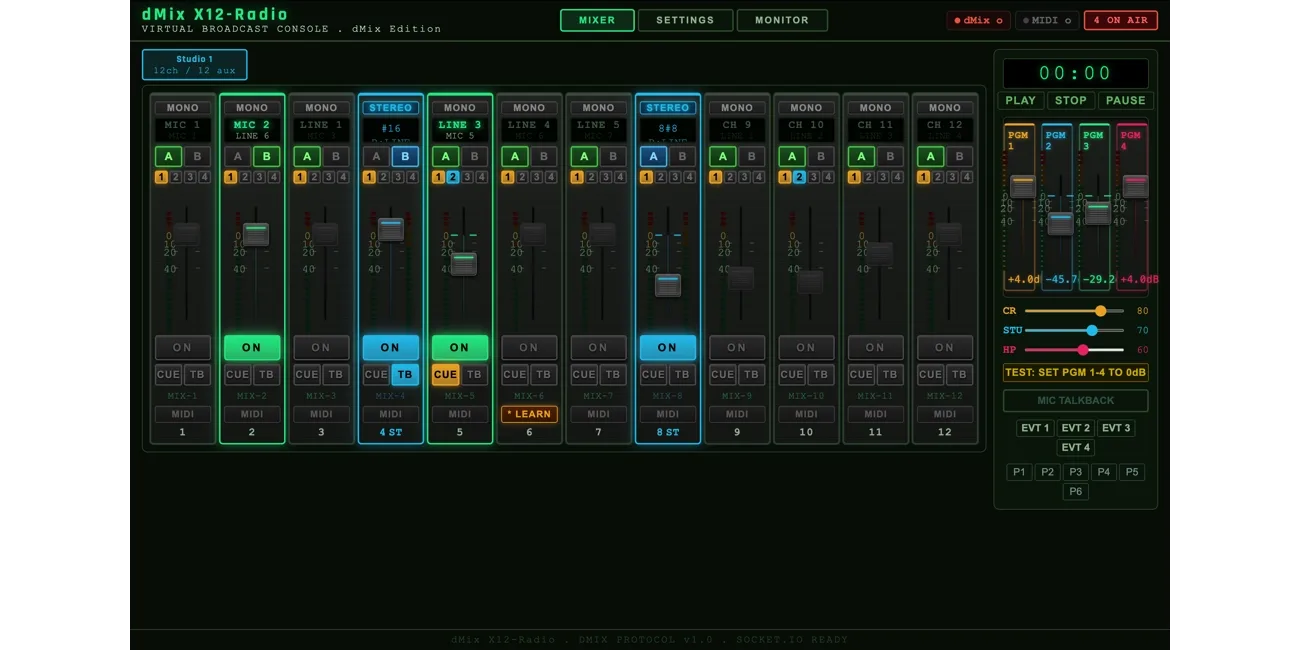Screen dimensions: 1300x650
Task: Assign channel 3 to bus 4
Action: click(x=343, y=177)
